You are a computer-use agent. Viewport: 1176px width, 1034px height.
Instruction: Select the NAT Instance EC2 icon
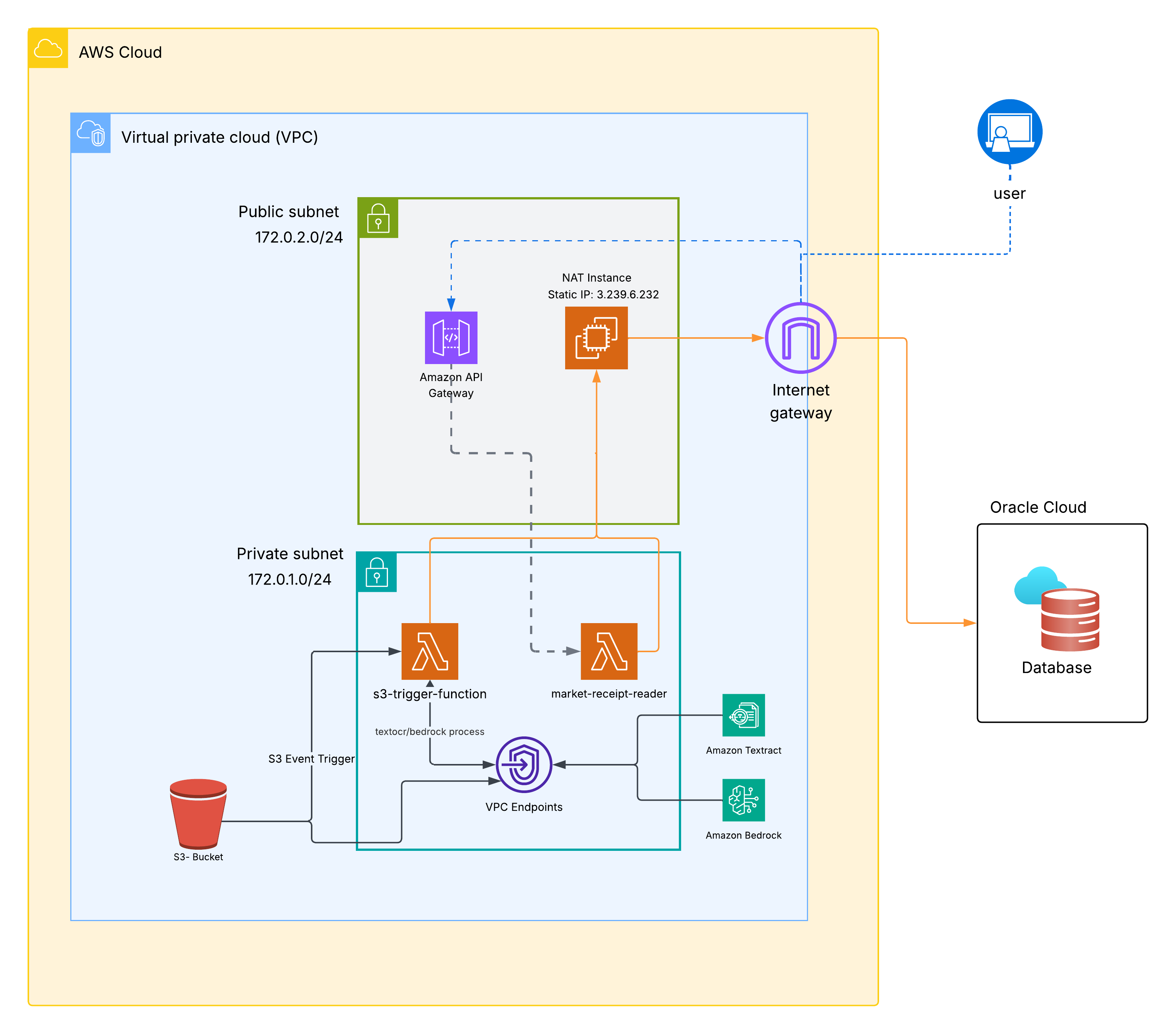point(596,338)
